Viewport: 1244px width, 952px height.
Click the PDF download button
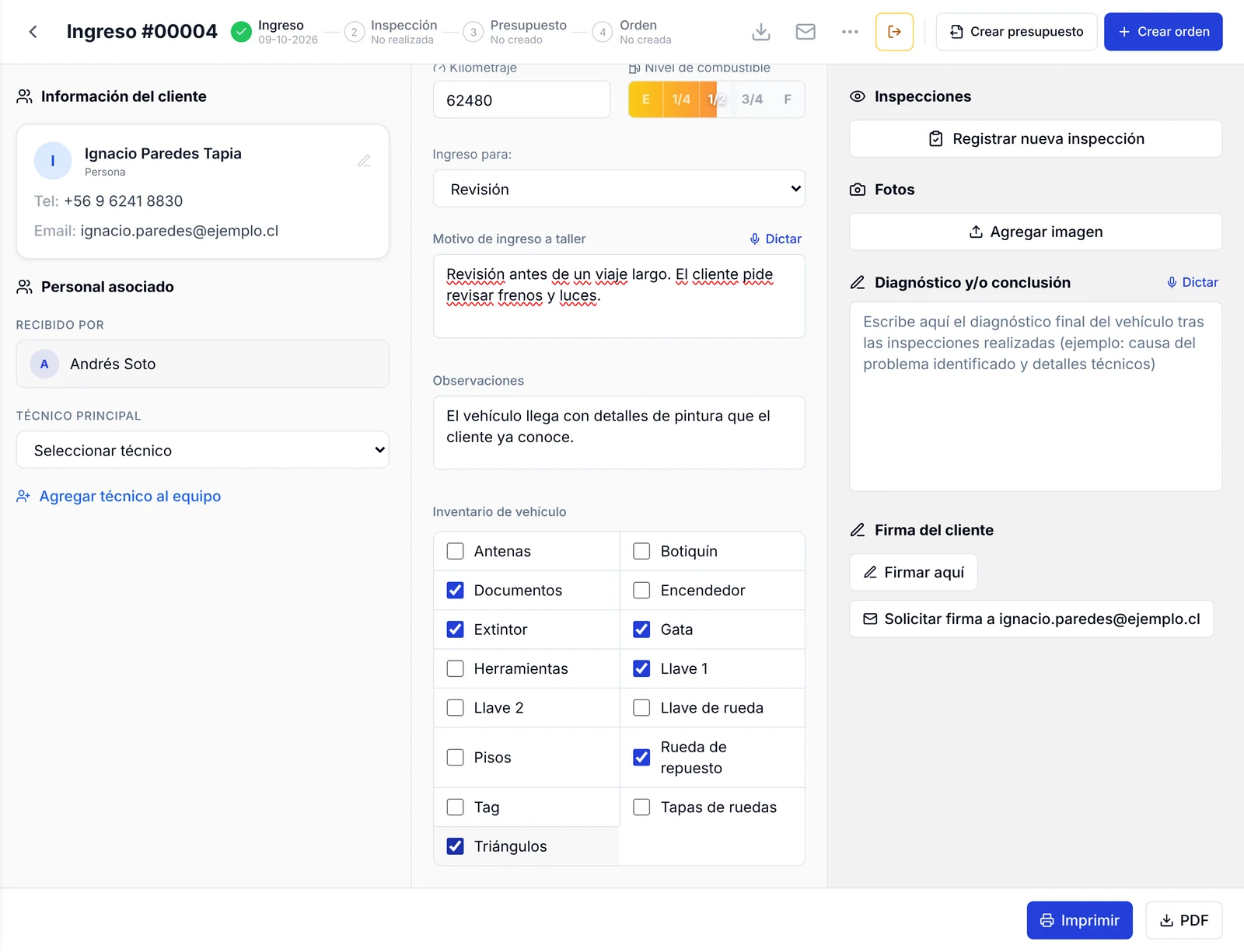pyautogui.click(x=1183, y=920)
